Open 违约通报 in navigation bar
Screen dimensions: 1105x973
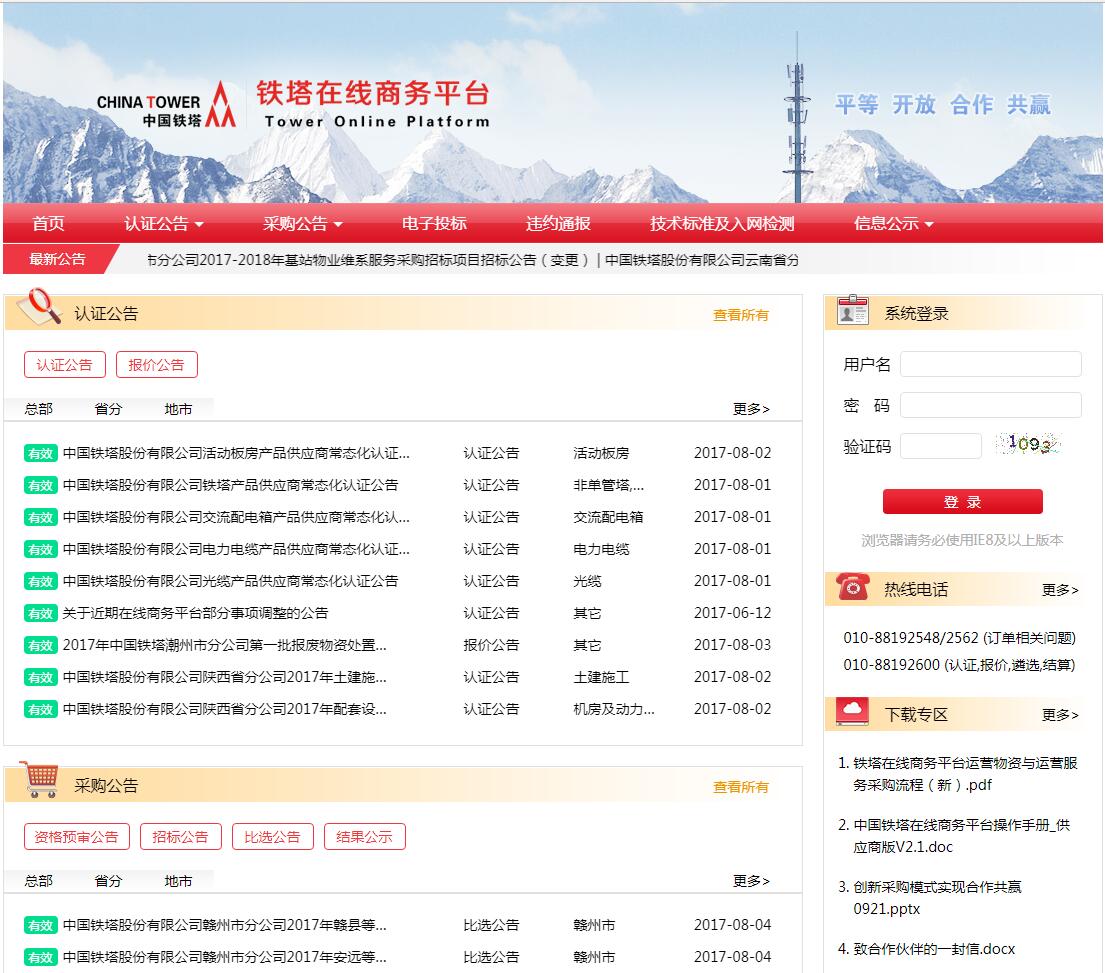click(x=558, y=224)
